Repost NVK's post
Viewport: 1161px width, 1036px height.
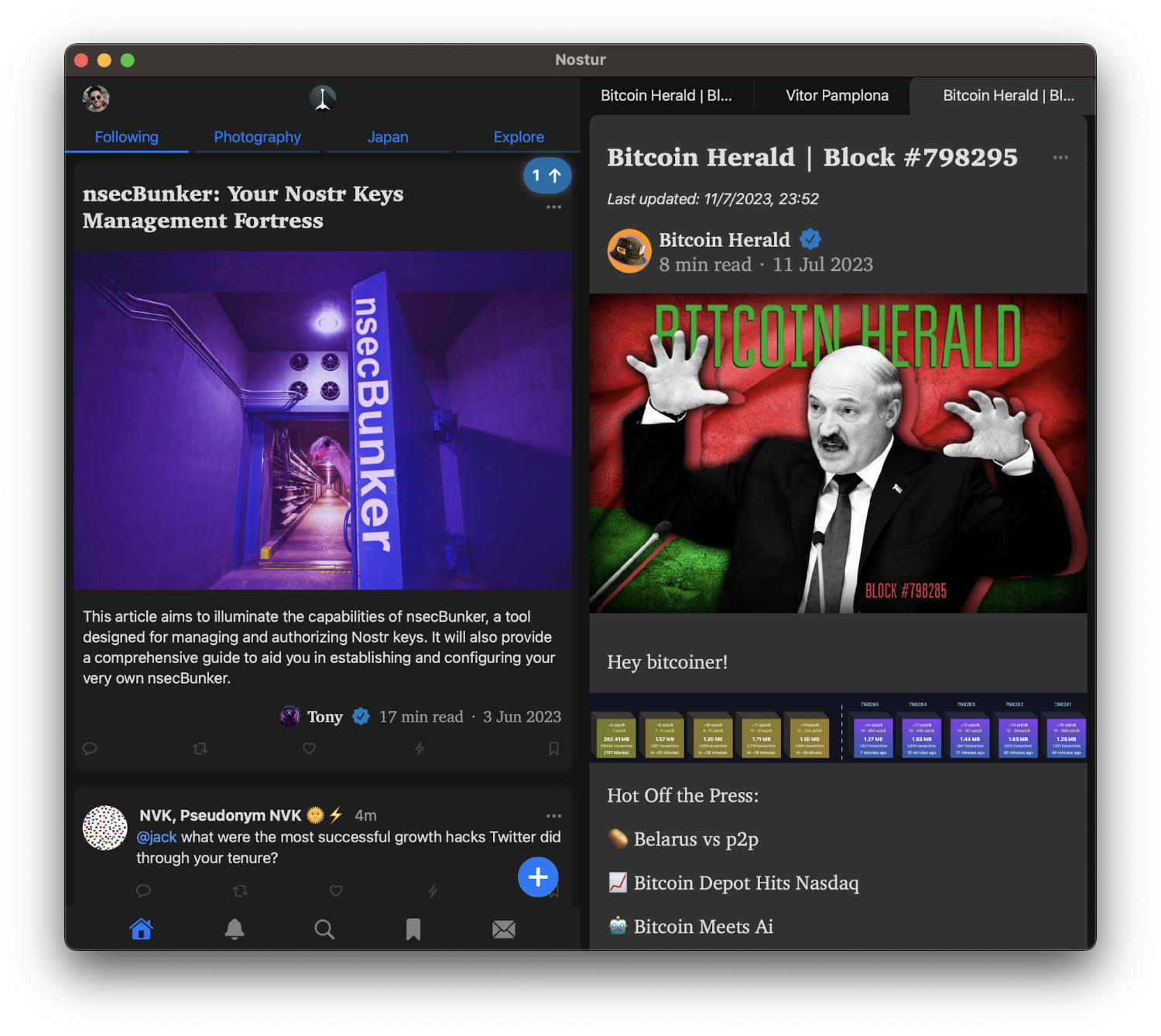(240, 890)
